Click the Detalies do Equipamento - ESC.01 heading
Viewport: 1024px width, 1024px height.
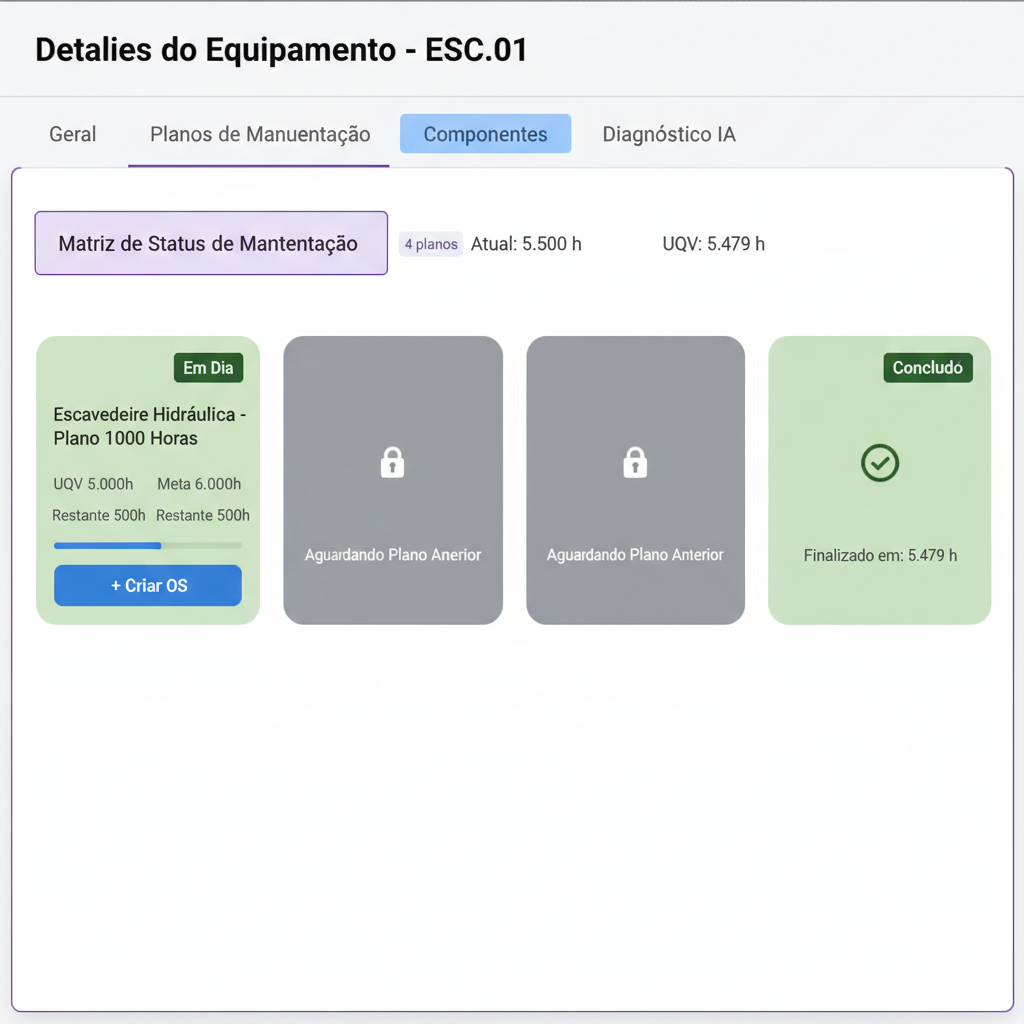[x=281, y=50]
